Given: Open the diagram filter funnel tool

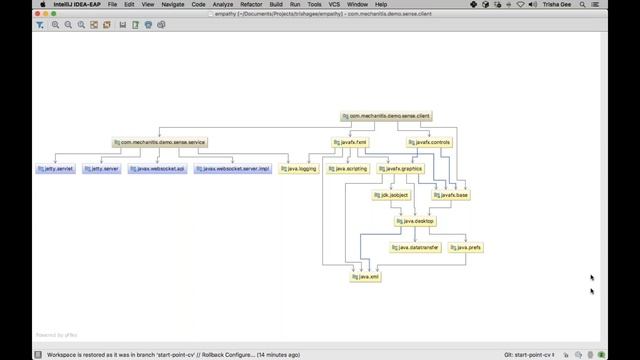Looking at the screenshot, I should pyautogui.click(x=40, y=25).
